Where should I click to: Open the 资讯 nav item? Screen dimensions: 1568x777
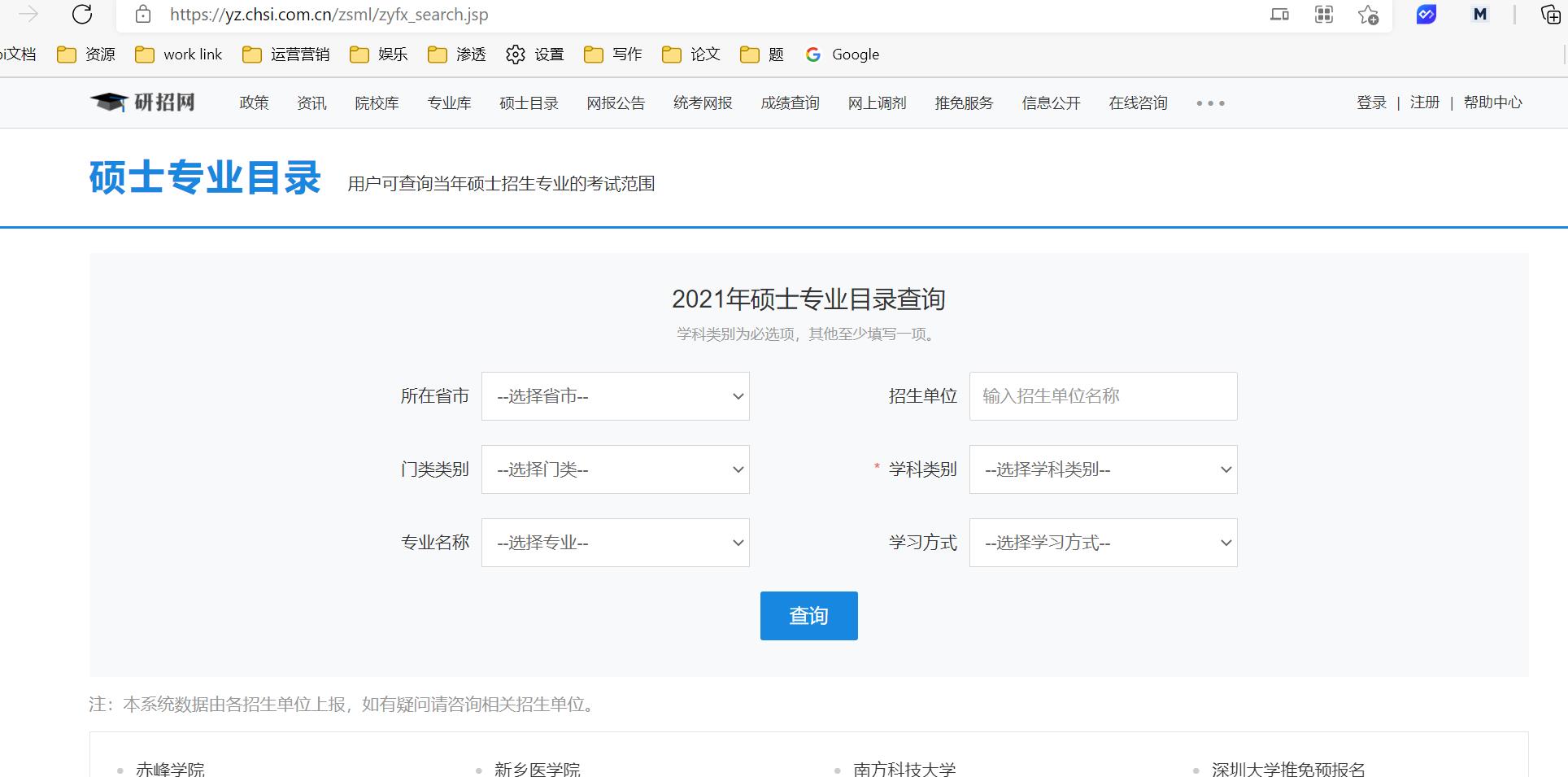click(311, 103)
